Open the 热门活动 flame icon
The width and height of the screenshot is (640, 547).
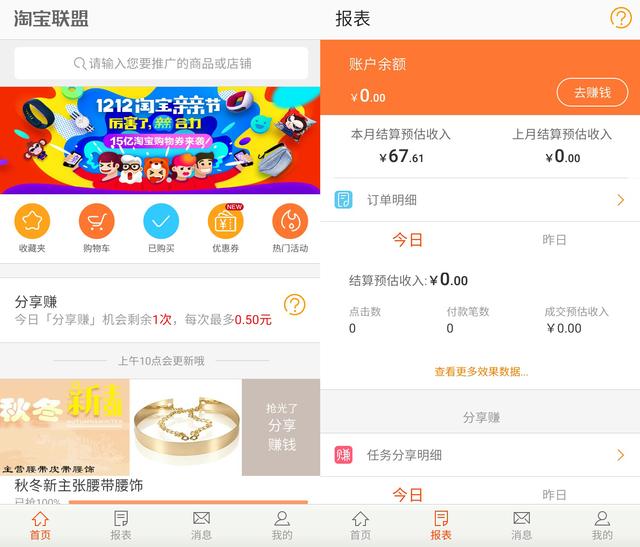290,221
